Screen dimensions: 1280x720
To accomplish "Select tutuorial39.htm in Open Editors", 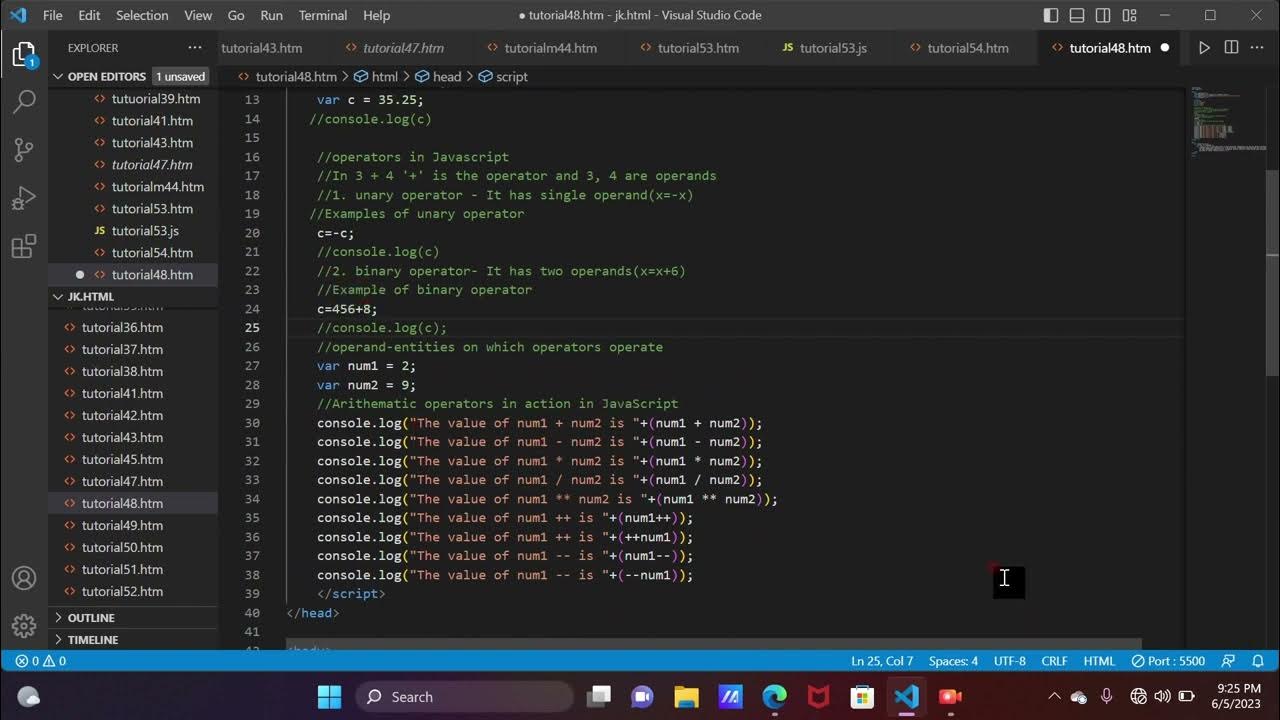I will 155,98.
